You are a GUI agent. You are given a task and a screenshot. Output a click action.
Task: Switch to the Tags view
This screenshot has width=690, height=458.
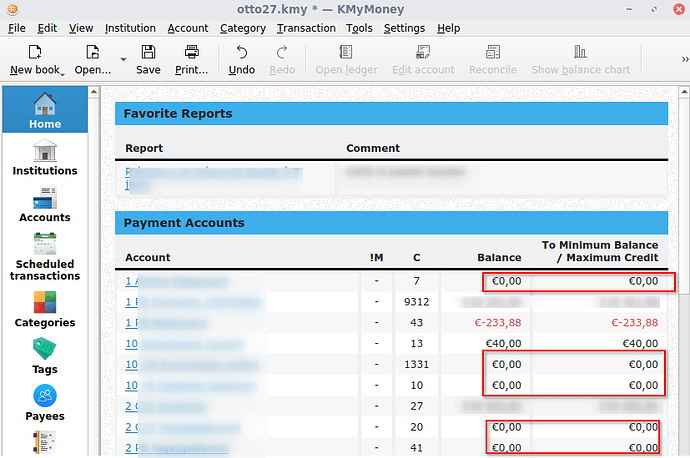coord(44,356)
